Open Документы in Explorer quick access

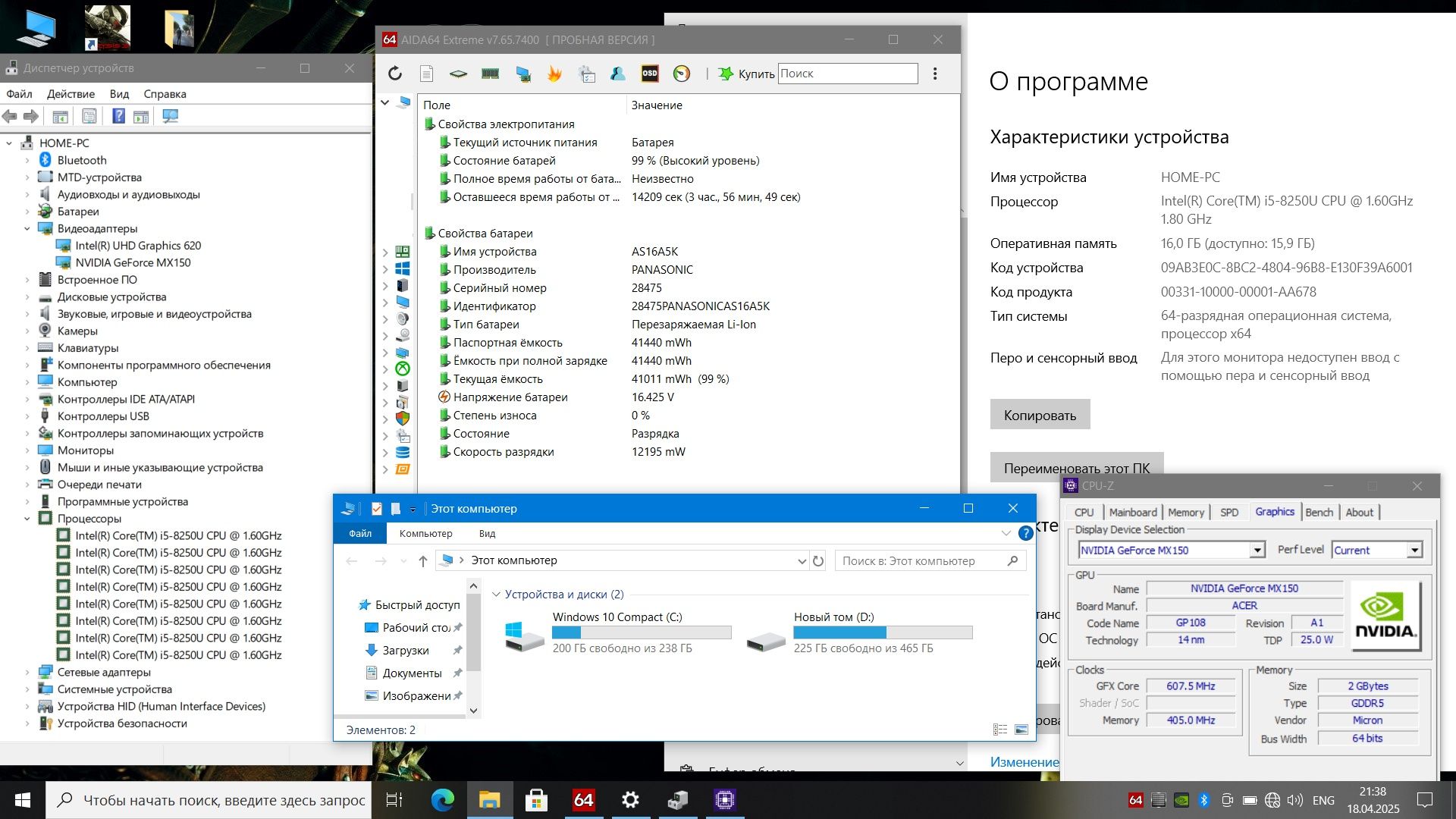coord(412,673)
